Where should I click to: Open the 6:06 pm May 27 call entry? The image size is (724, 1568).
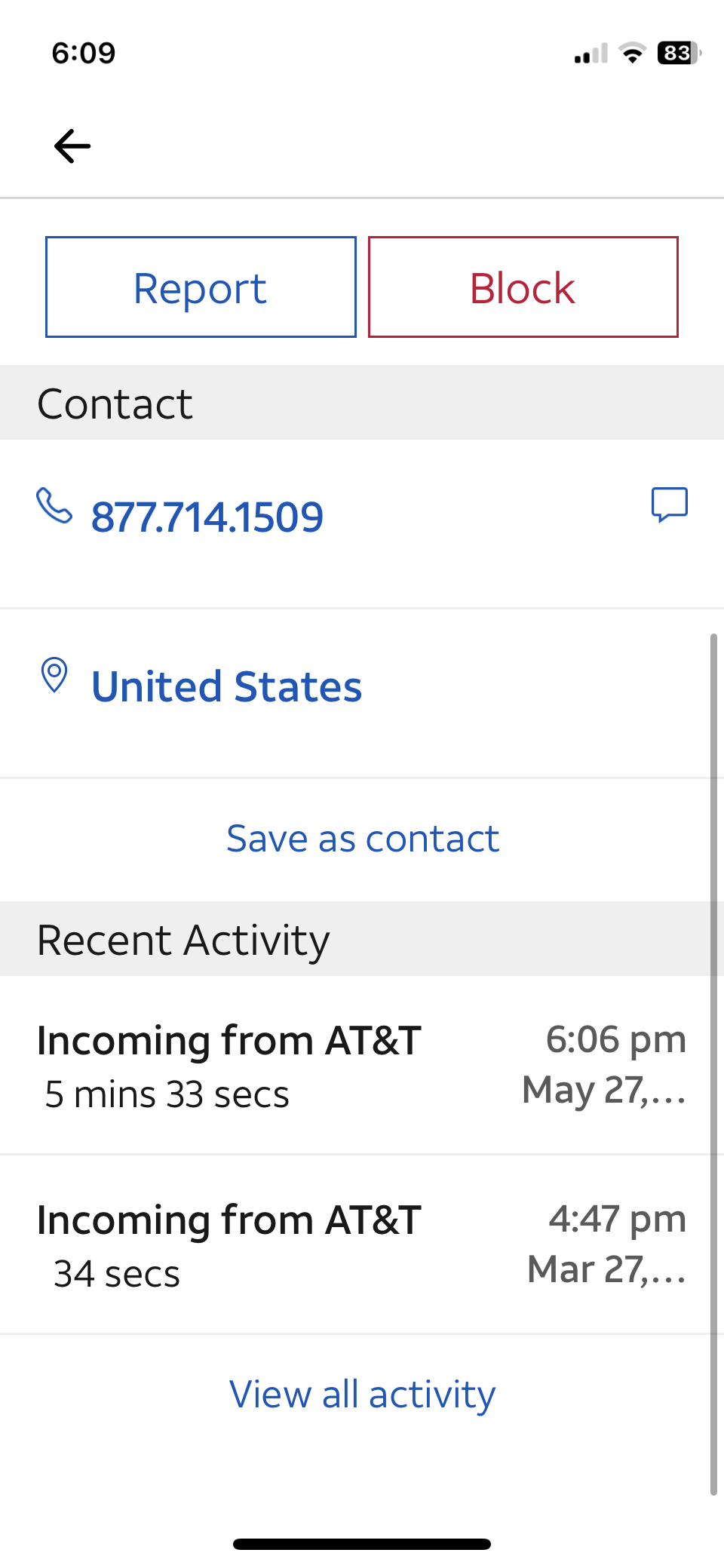pyautogui.click(x=362, y=1065)
